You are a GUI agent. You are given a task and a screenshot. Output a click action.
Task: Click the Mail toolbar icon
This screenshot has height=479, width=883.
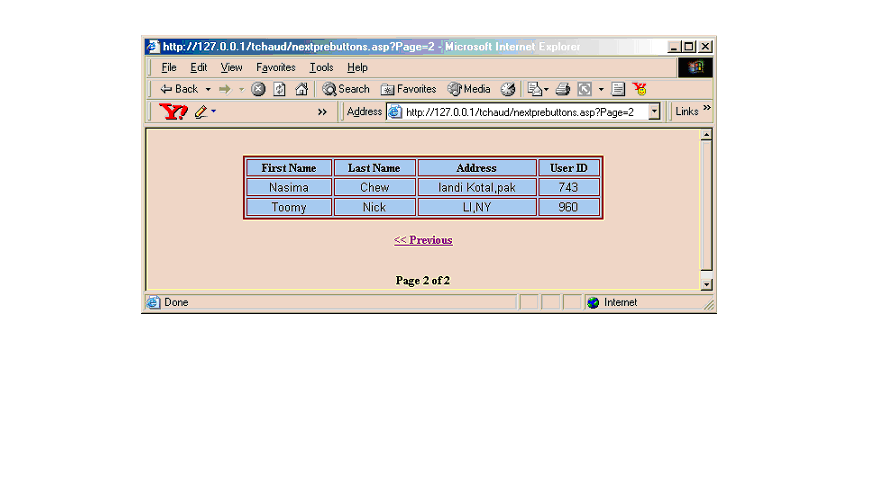coord(534,89)
